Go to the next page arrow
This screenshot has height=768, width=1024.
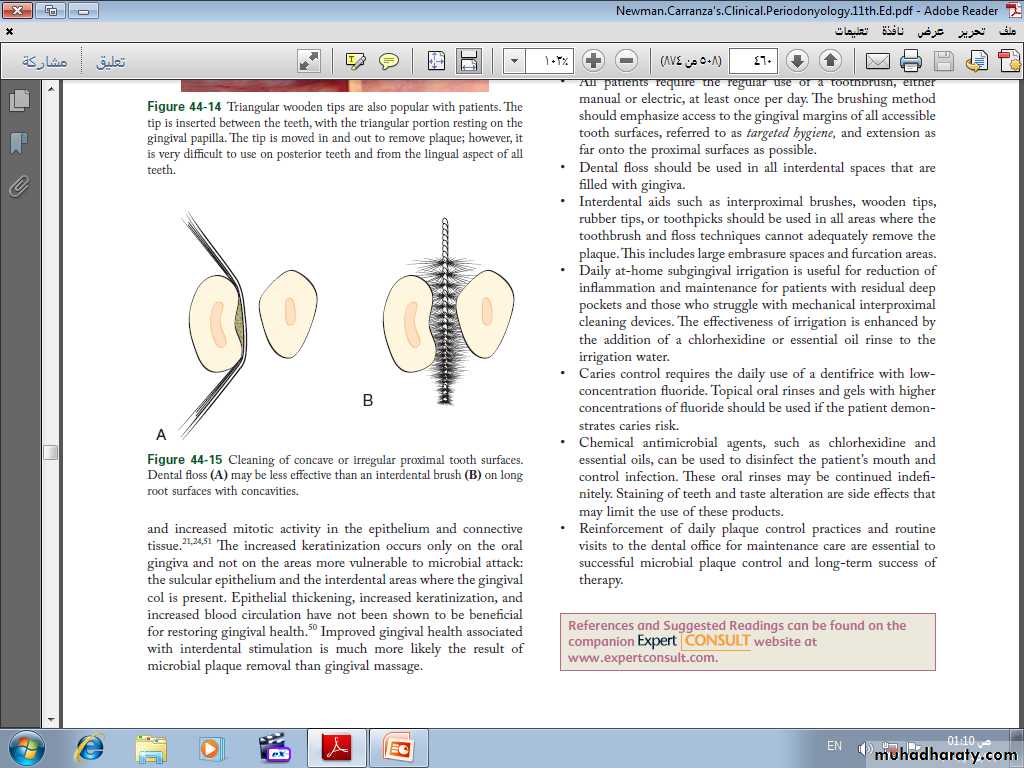tap(797, 61)
